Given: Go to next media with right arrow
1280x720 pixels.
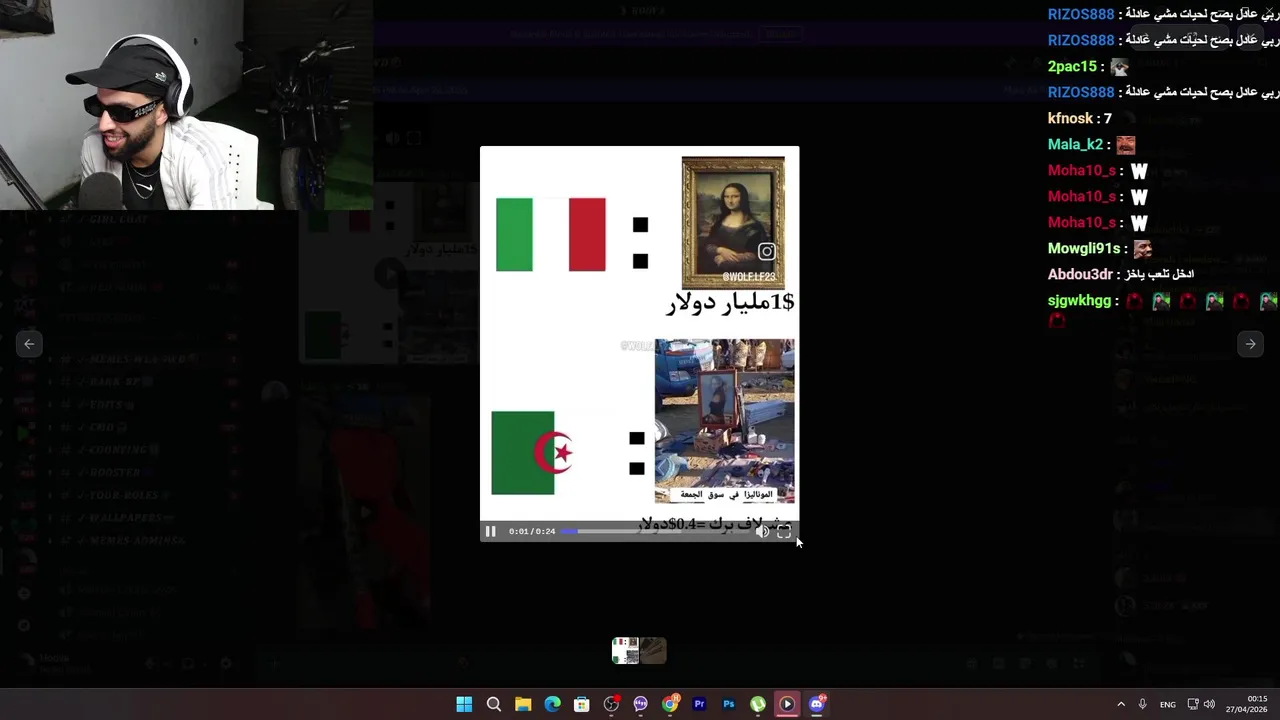Looking at the screenshot, I should (x=1250, y=343).
